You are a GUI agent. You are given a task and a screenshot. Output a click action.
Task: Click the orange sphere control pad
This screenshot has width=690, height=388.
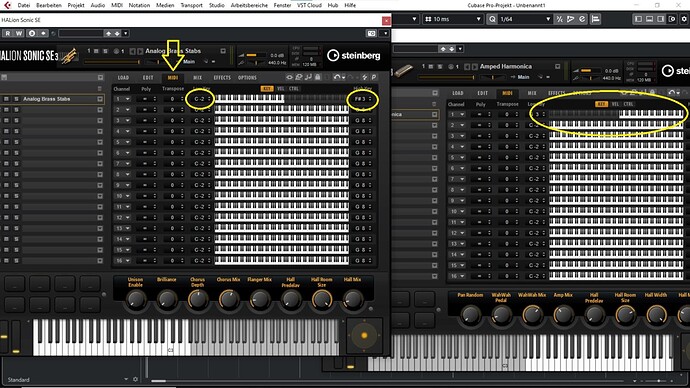click(364, 335)
